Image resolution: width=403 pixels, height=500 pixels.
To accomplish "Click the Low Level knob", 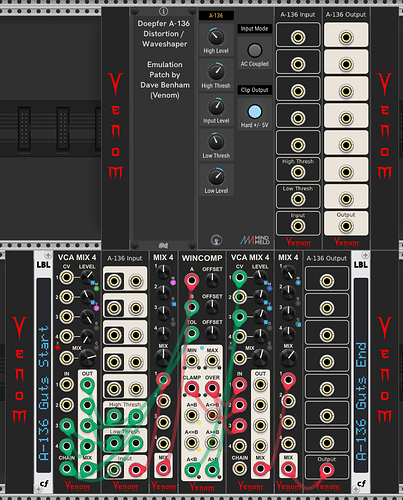I will (216, 176).
